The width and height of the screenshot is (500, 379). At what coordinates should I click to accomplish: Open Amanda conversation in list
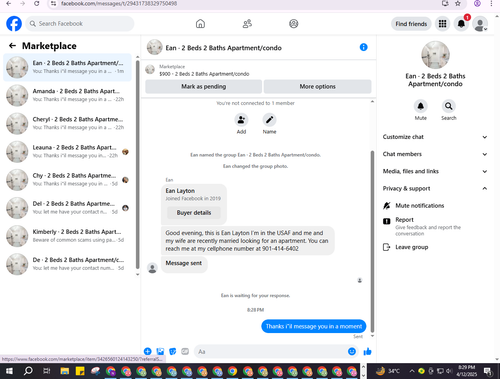(x=68, y=95)
